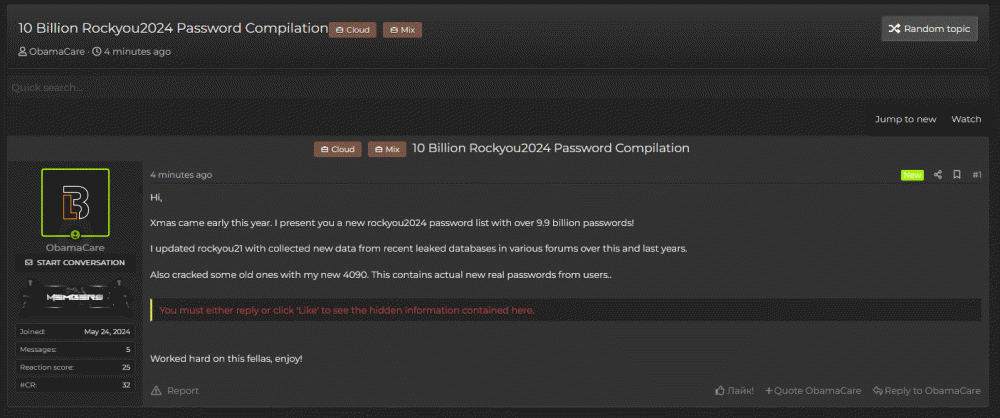Click the share icon on the post
The height and width of the screenshot is (418, 1000).
(x=938, y=175)
